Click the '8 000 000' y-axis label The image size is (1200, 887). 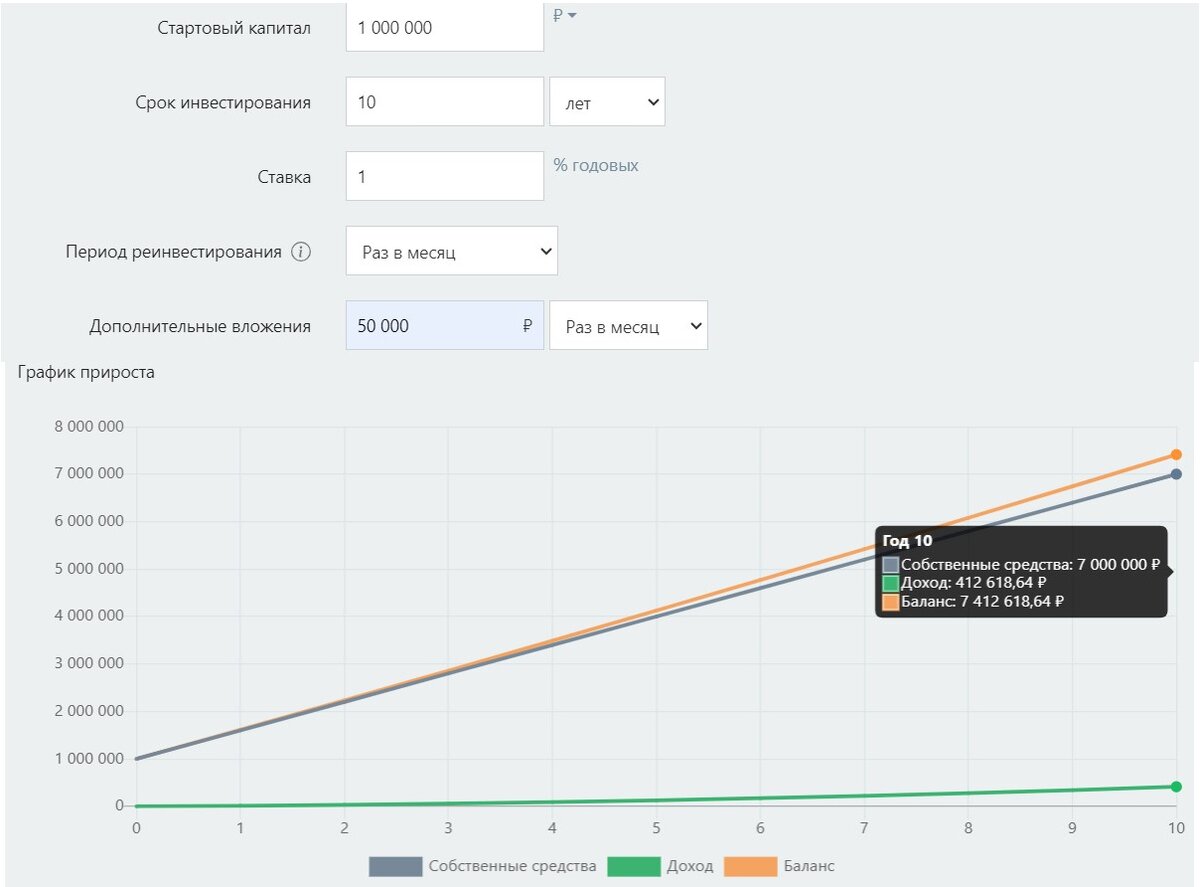(90, 427)
